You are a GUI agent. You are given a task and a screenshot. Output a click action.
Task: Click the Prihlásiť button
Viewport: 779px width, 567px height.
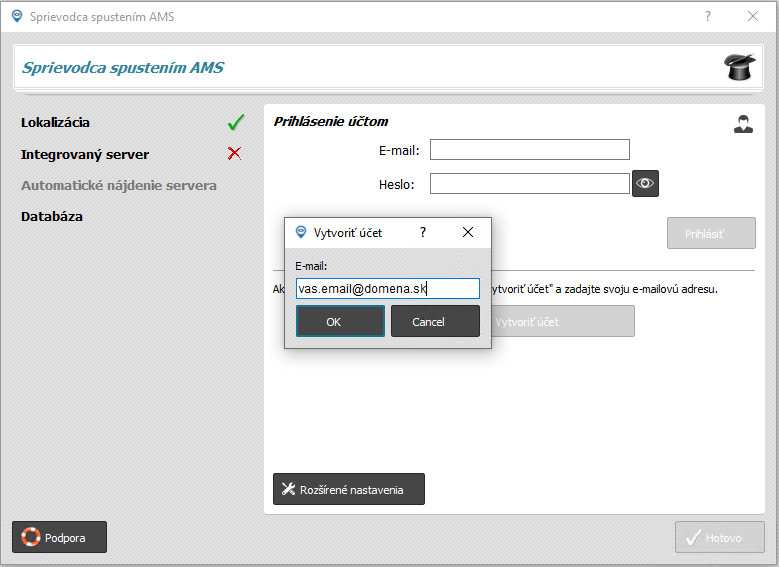point(711,233)
